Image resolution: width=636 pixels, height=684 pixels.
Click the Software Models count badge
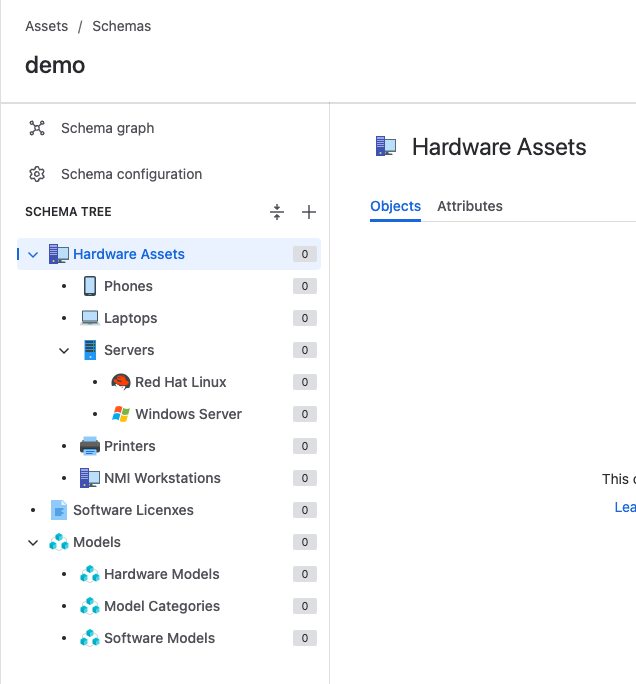pyautogui.click(x=305, y=638)
